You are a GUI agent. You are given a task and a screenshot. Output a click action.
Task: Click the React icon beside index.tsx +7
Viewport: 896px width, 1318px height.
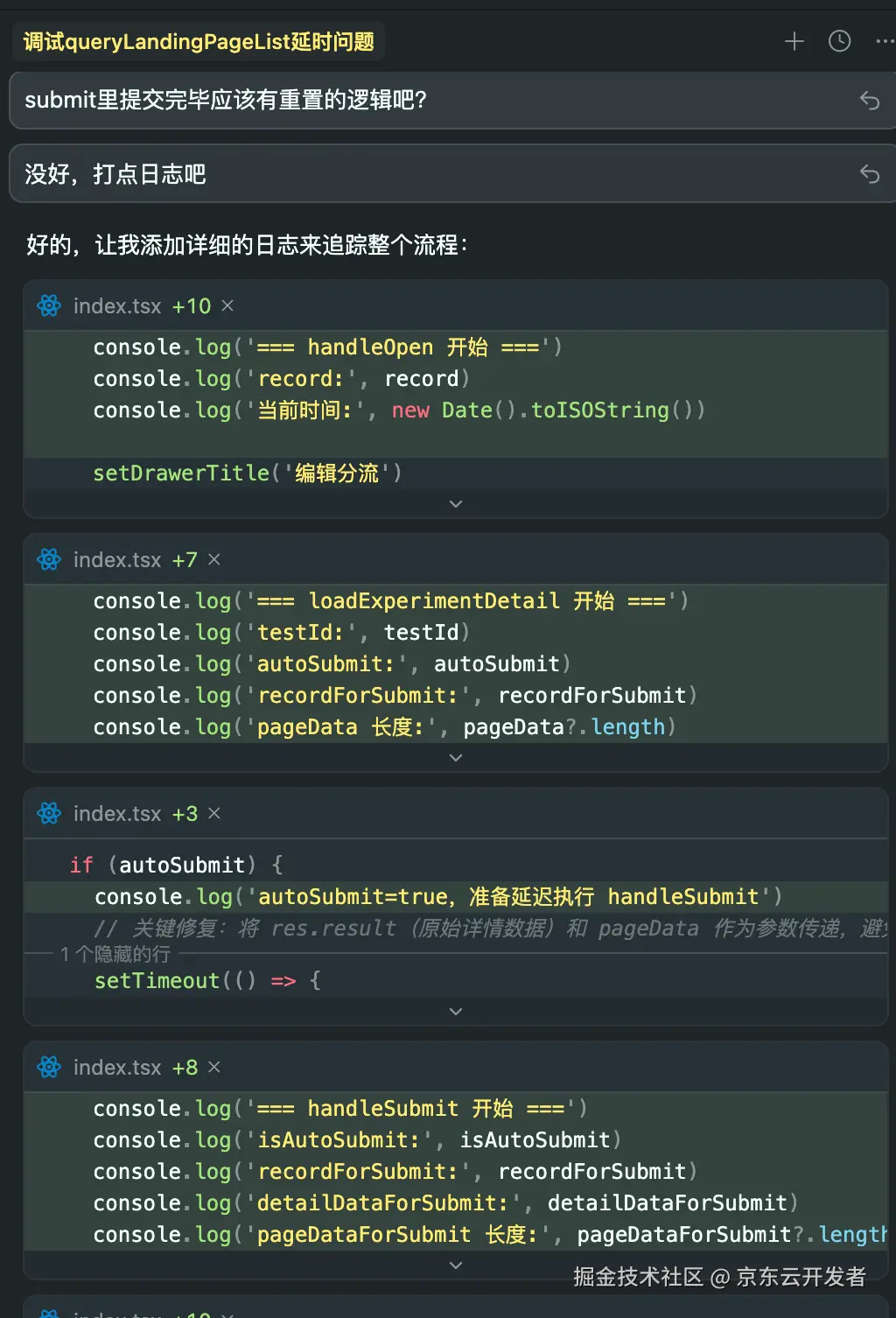pyautogui.click(x=49, y=559)
